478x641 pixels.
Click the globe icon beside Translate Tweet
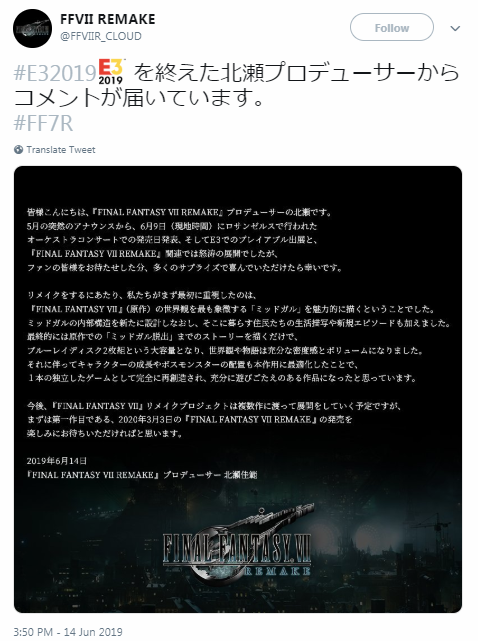pos(18,150)
